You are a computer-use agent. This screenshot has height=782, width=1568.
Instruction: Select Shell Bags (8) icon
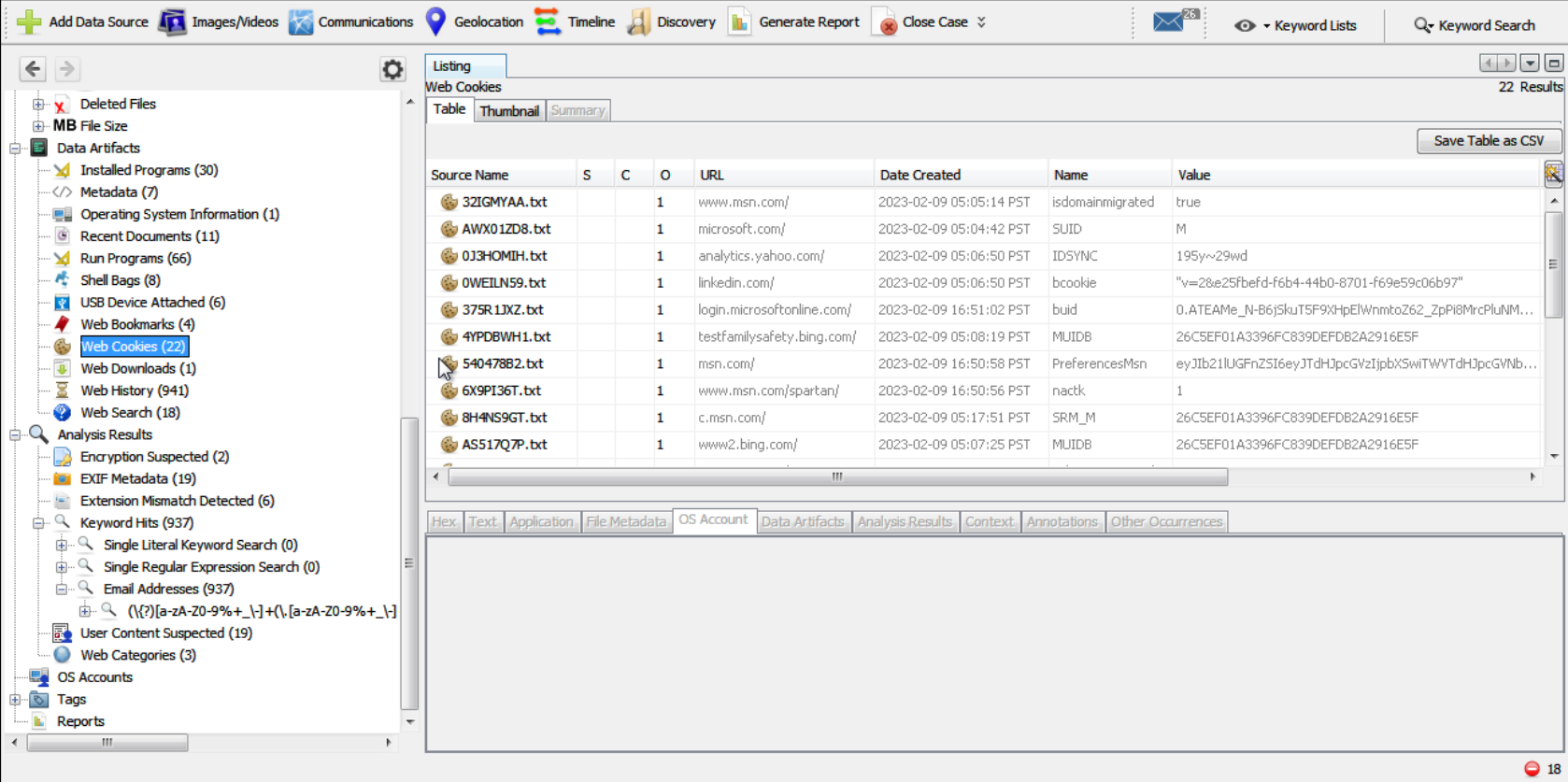pyautogui.click(x=63, y=280)
